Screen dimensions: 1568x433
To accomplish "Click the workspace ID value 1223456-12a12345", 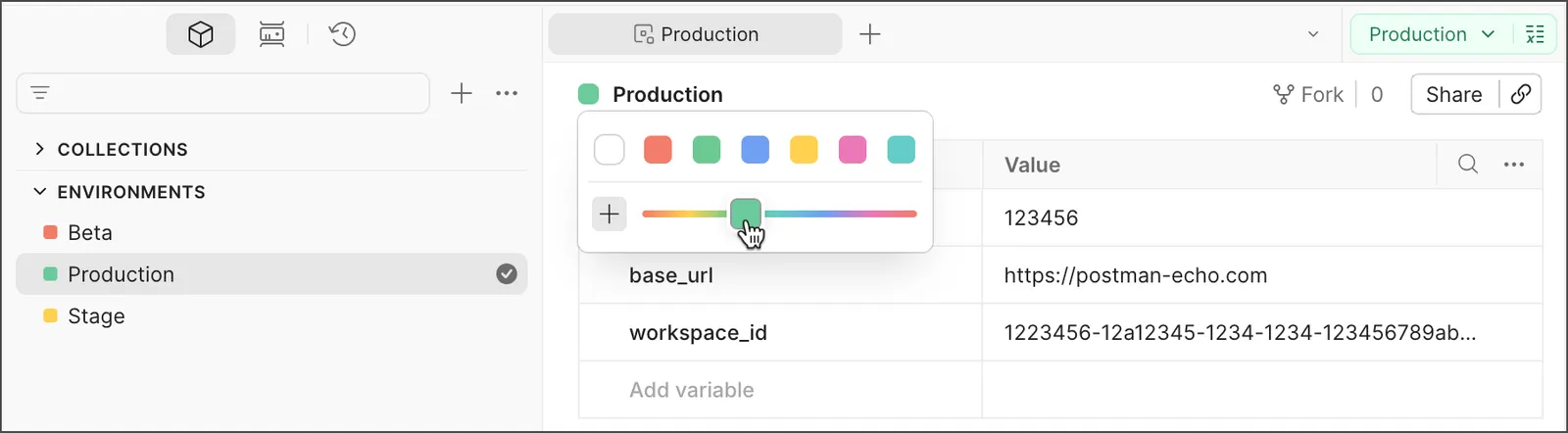I will coord(1240,333).
